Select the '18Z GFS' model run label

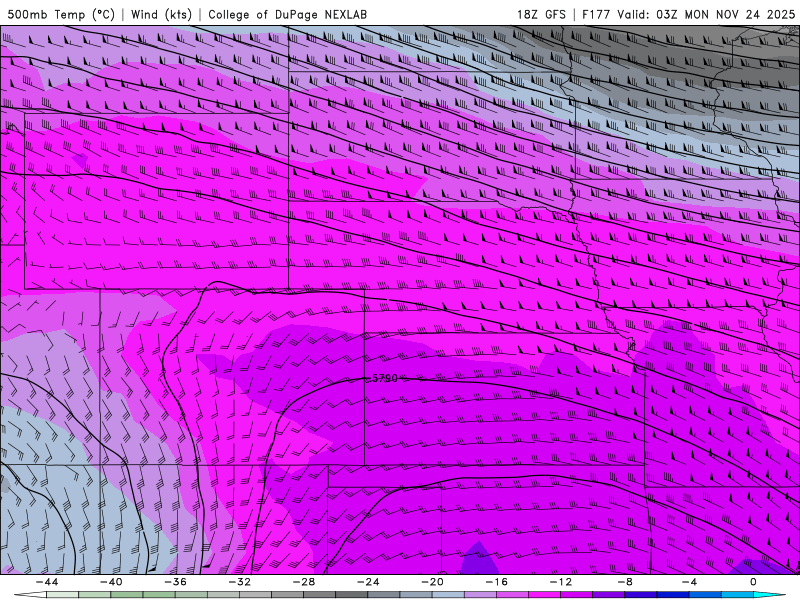(x=541, y=14)
